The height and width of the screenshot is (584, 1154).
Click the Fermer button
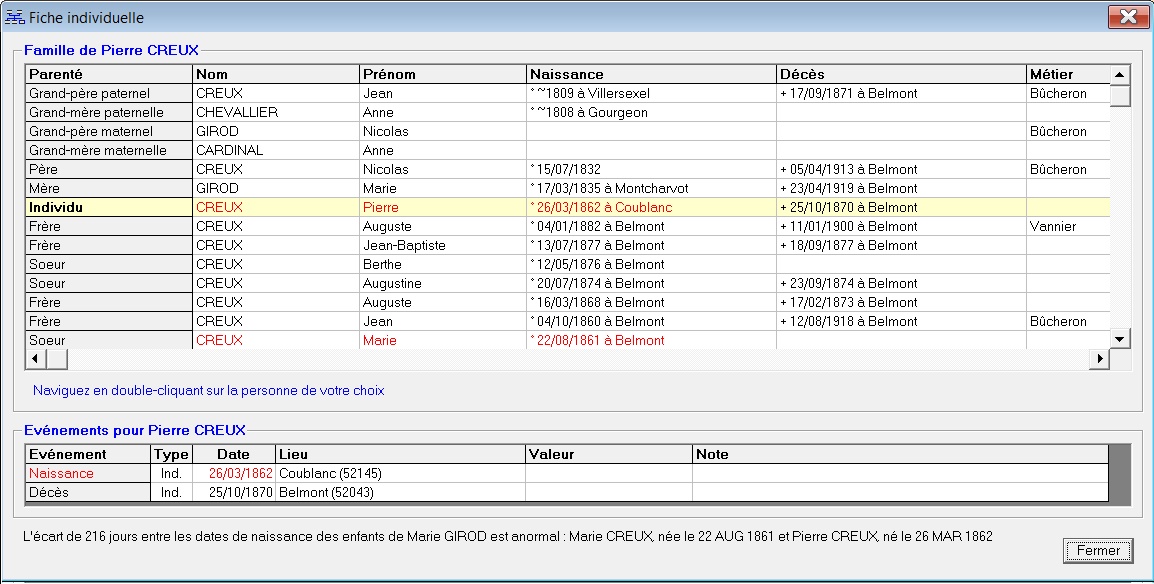click(x=1098, y=551)
